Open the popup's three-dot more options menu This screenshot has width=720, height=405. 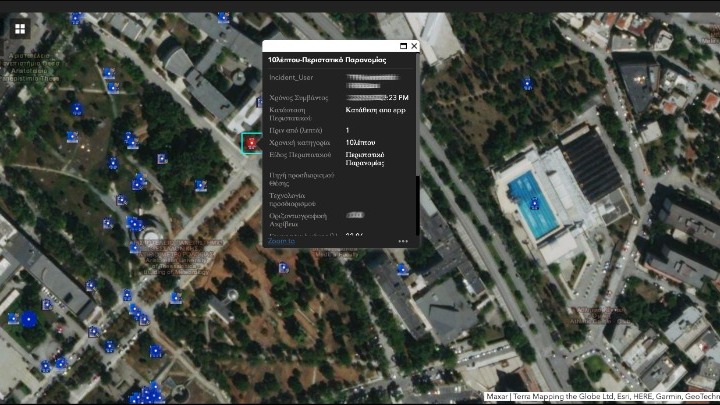(x=403, y=241)
